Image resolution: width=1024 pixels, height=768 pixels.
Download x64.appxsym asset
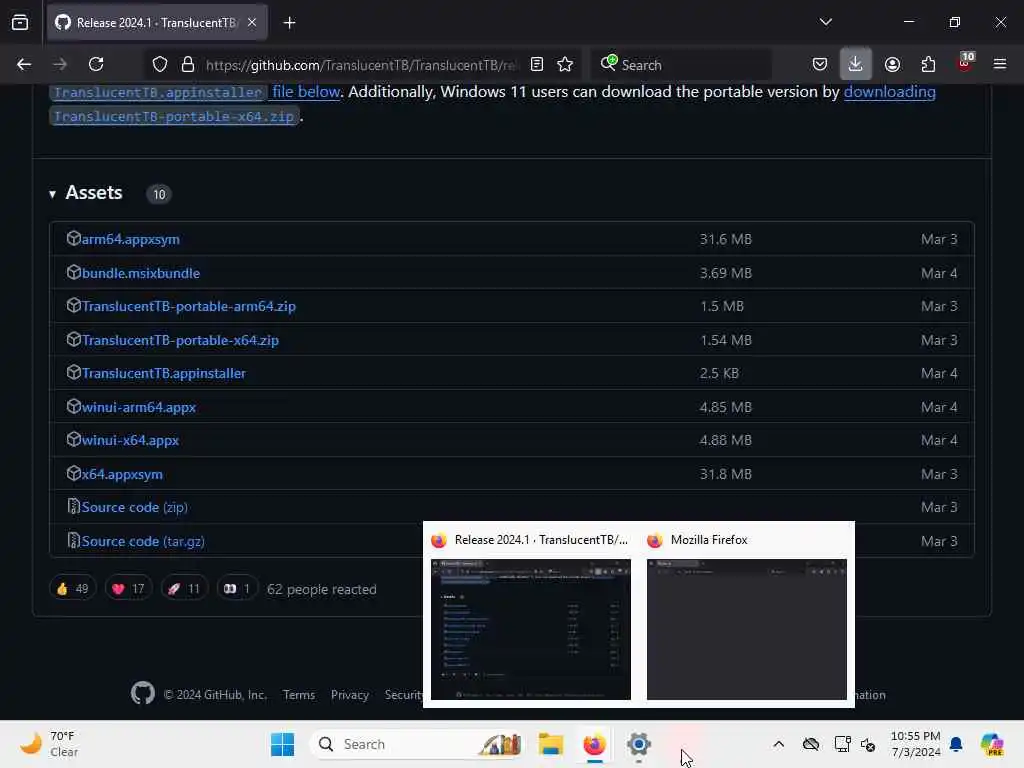122,474
